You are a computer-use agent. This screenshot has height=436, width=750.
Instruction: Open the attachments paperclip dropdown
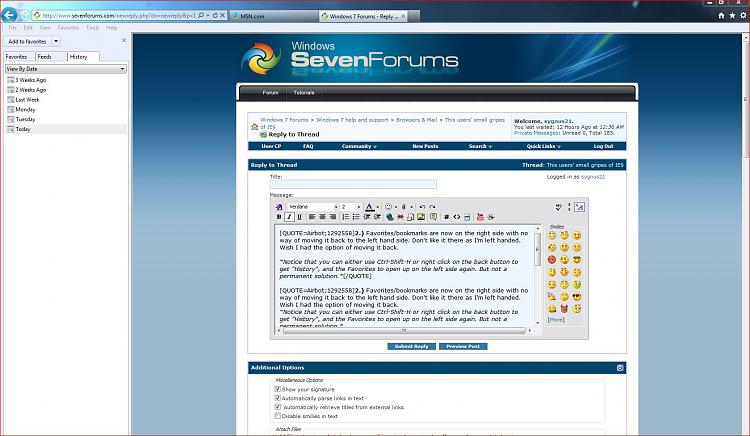(x=411, y=207)
